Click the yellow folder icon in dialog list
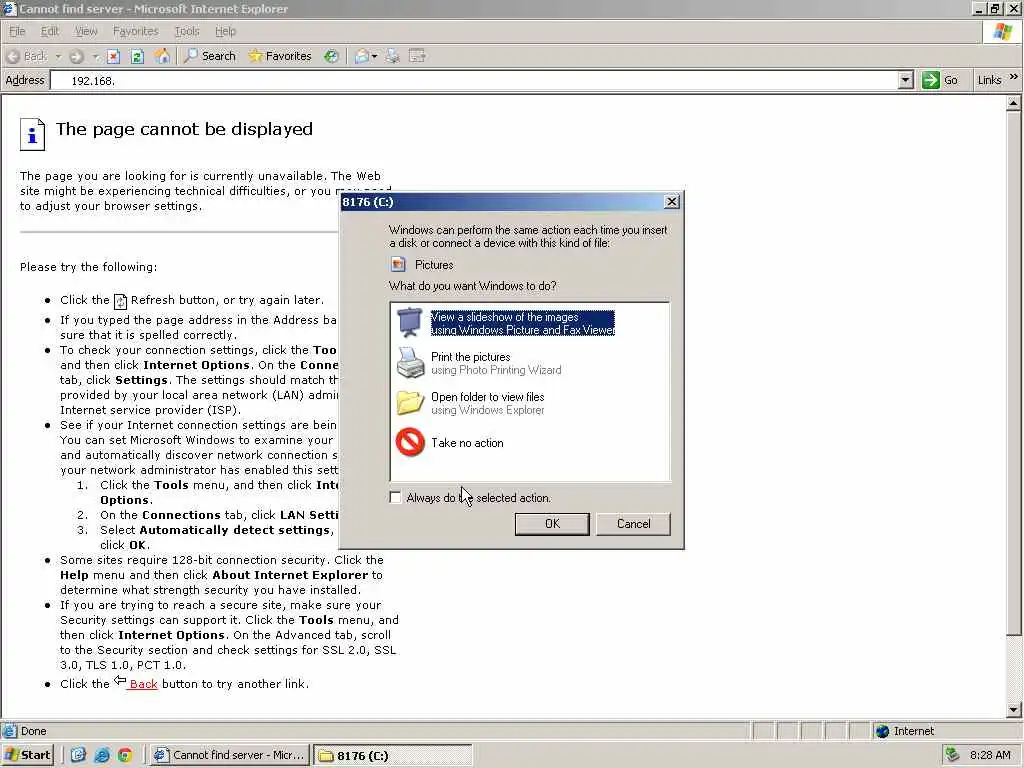 [x=410, y=402]
